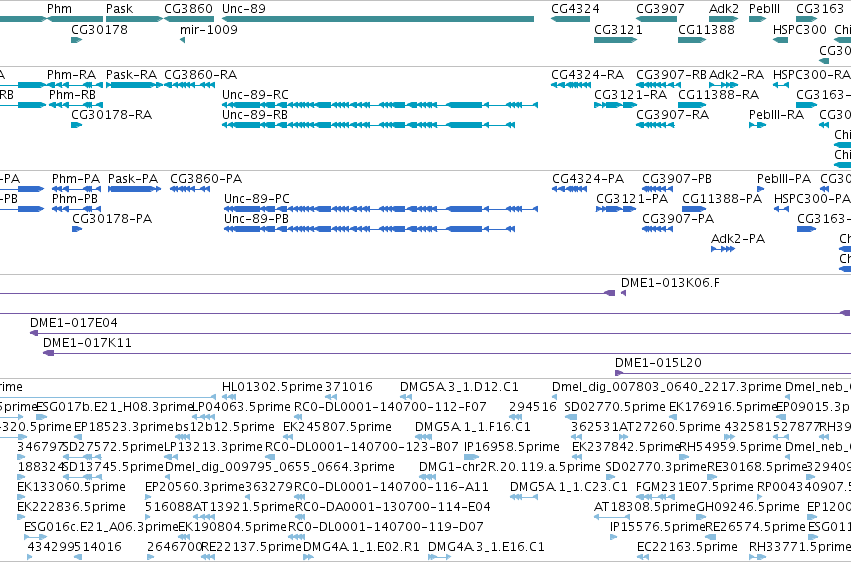Select the Phm-PB protein label
Image resolution: width=851 pixels, height=562 pixels.
pyautogui.click(x=75, y=199)
